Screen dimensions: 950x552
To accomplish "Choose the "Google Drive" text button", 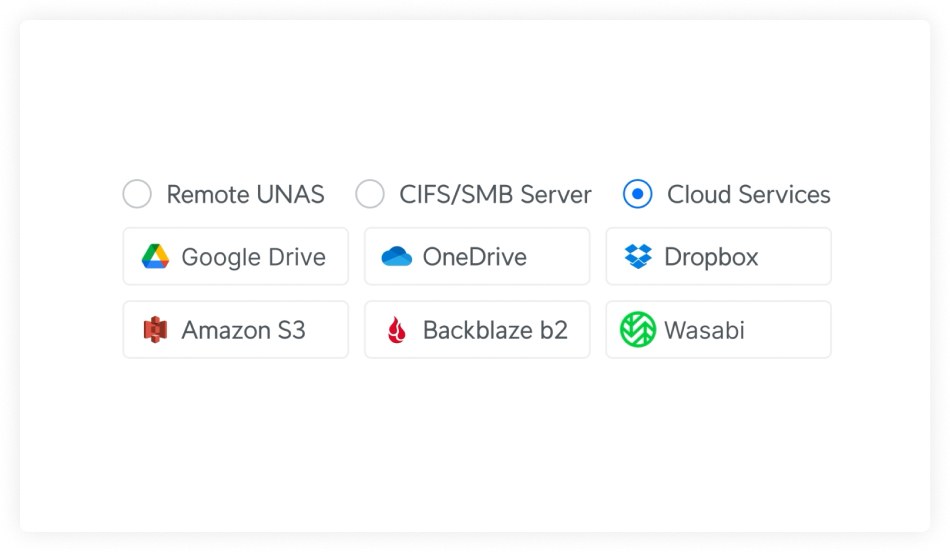I will 253,257.
